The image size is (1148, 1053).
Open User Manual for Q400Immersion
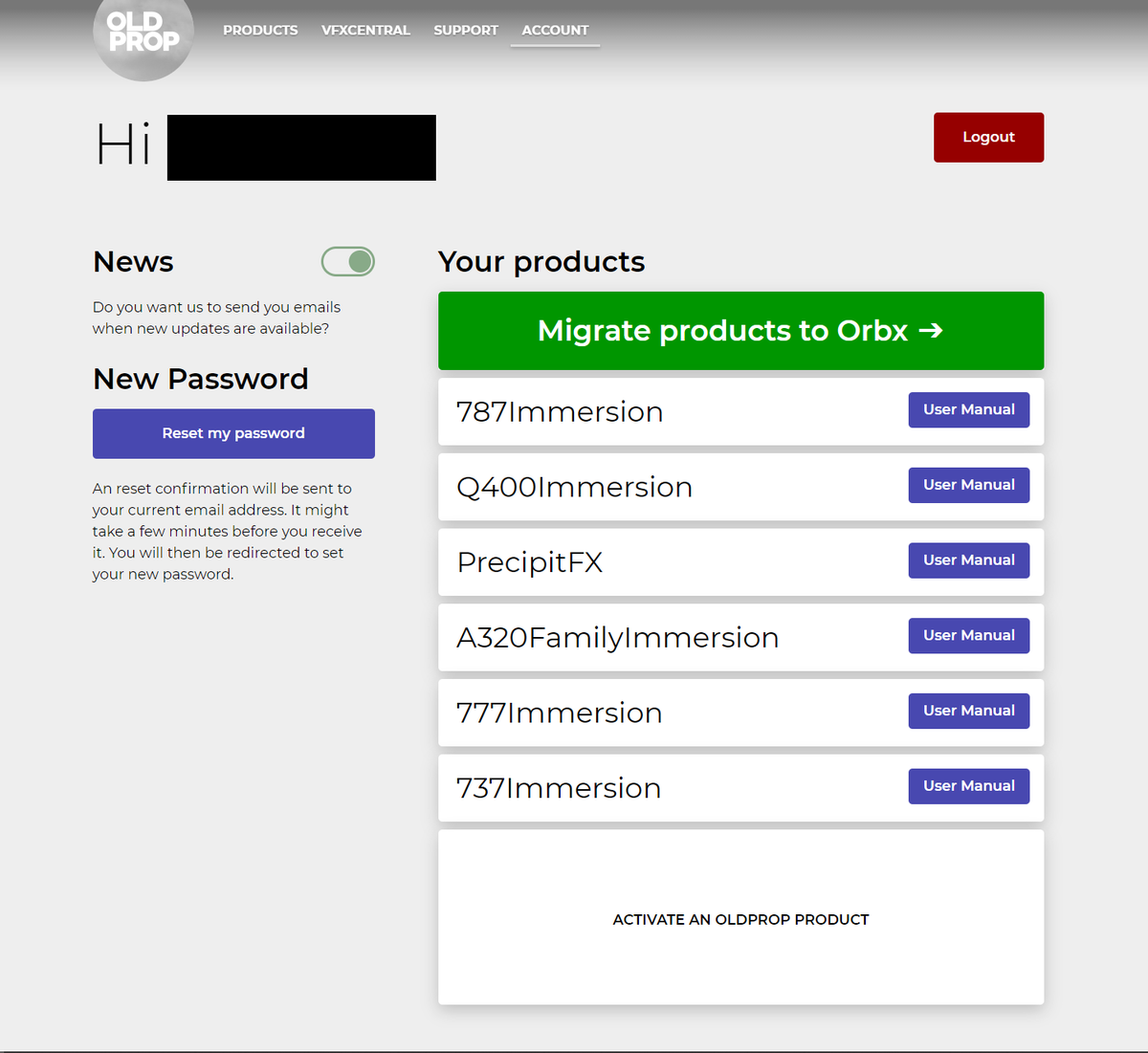tap(968, 485)
